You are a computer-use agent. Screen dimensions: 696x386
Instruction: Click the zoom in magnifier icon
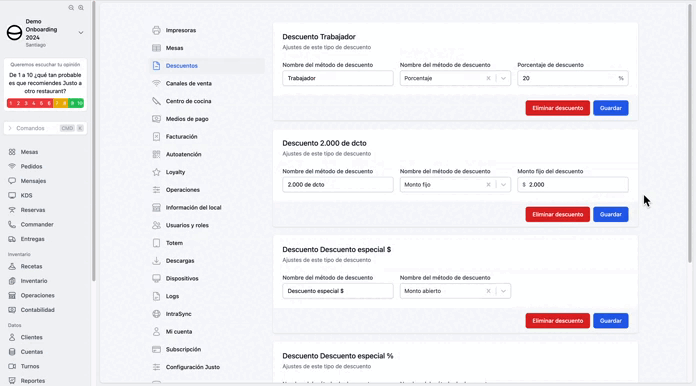81,8
